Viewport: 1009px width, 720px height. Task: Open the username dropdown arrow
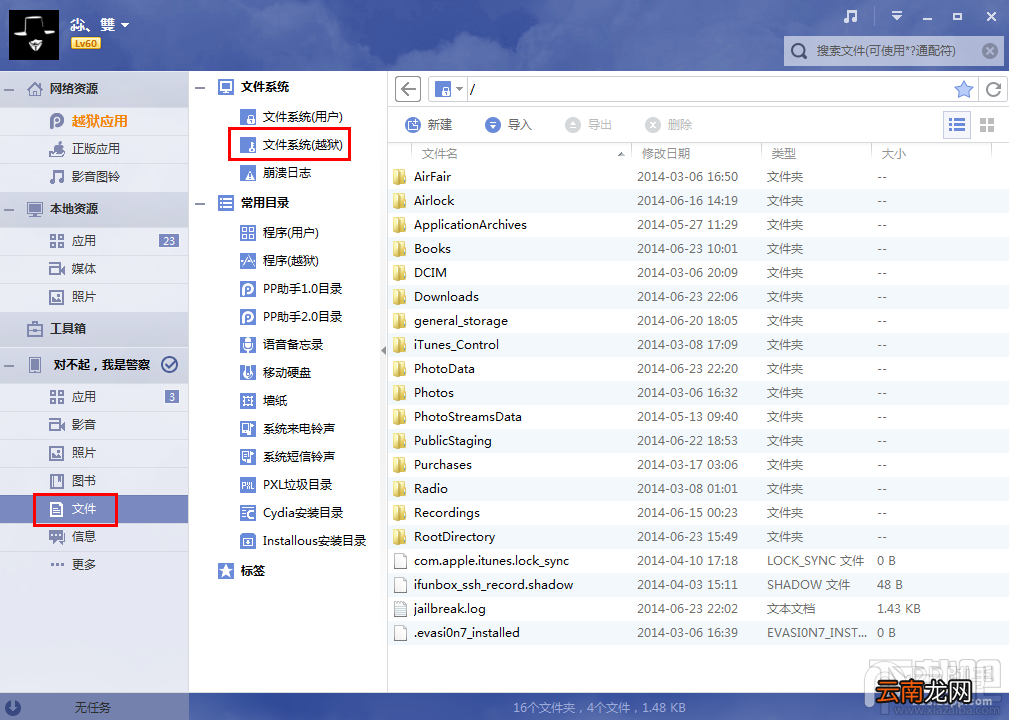pos(125,25)
